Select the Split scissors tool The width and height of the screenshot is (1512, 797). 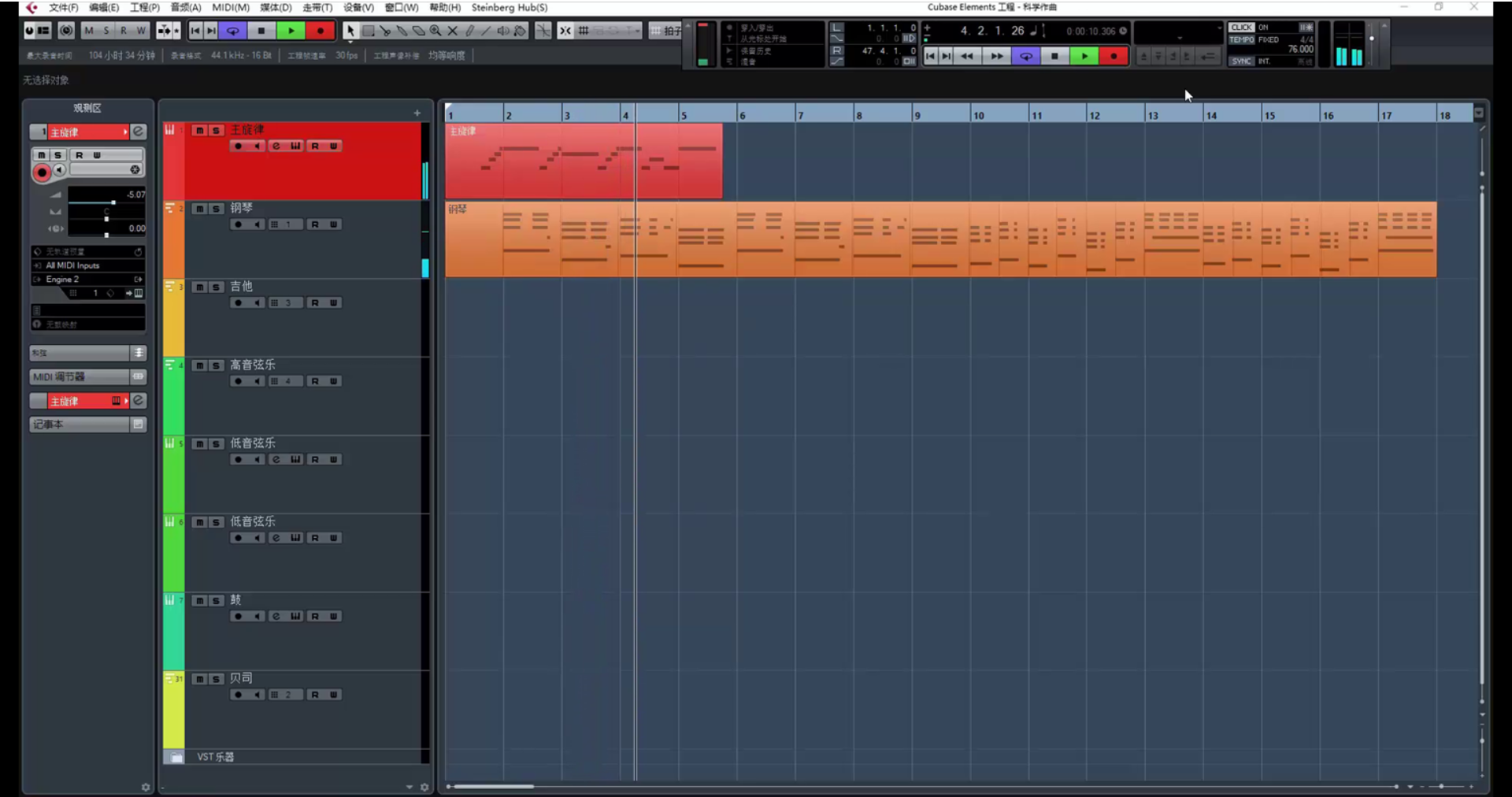[385, 31]
